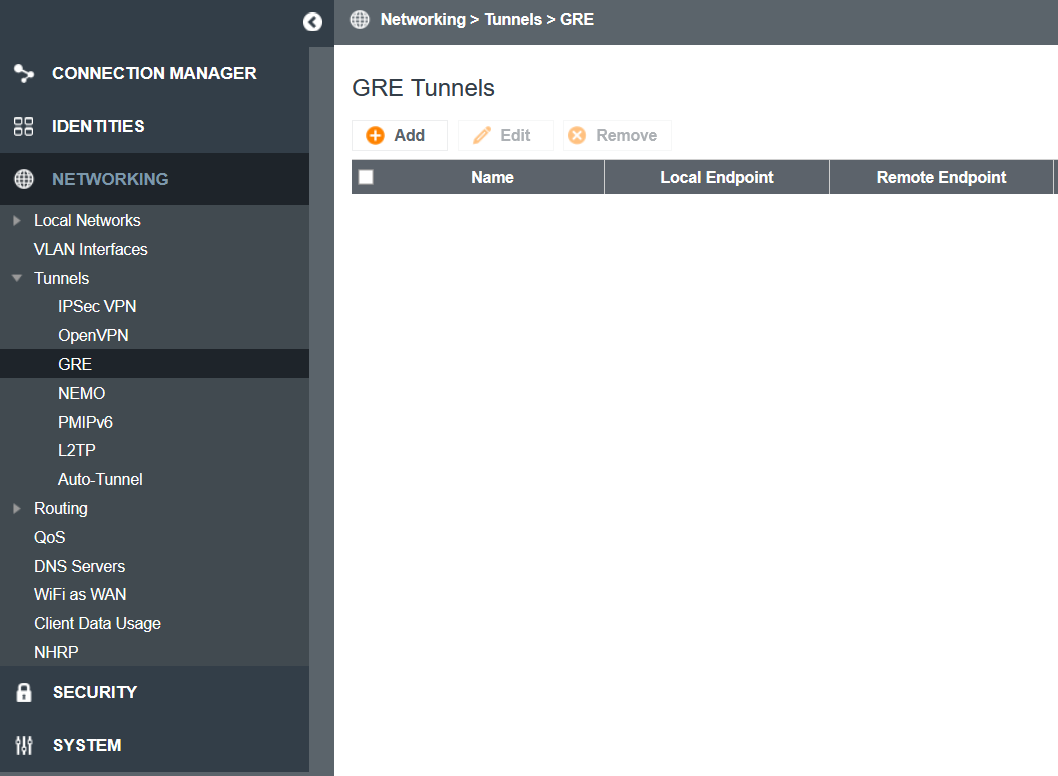Collapse the Tunnels tree arrow
The width and height of the screenshot is (1058, 776).
[17, 278]
